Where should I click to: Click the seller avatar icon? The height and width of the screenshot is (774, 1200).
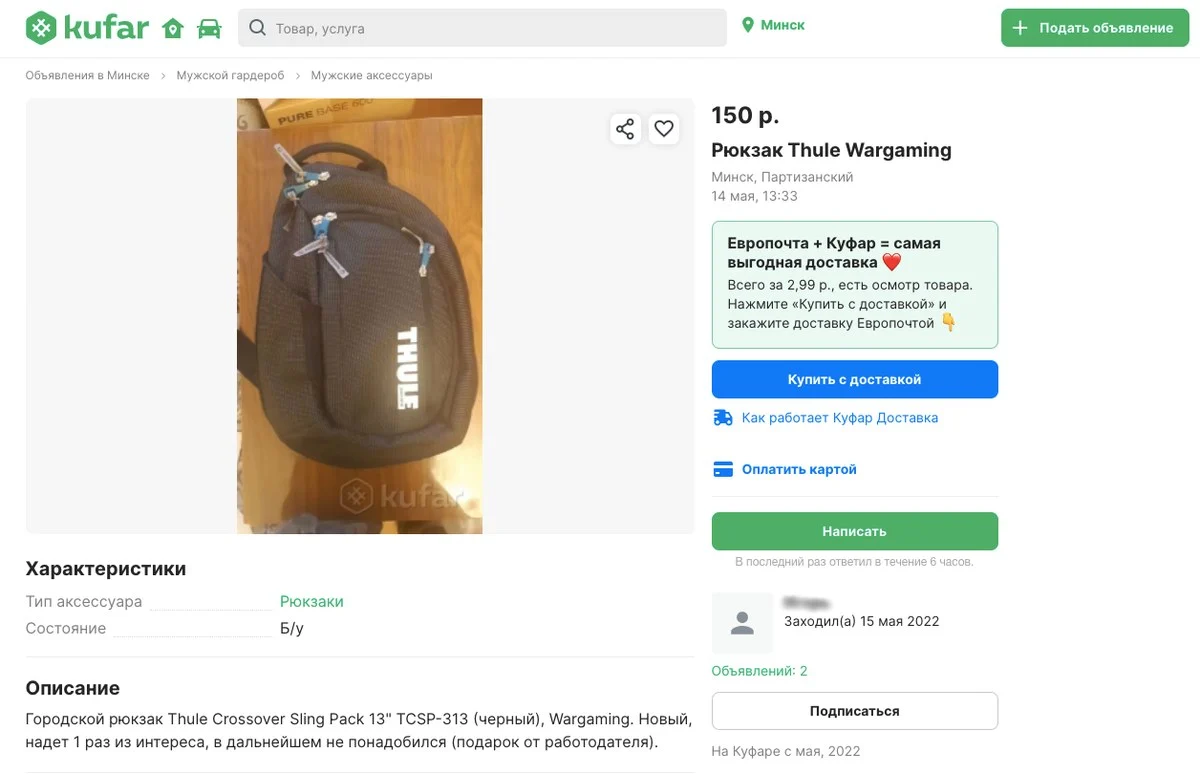coord(742,623)
